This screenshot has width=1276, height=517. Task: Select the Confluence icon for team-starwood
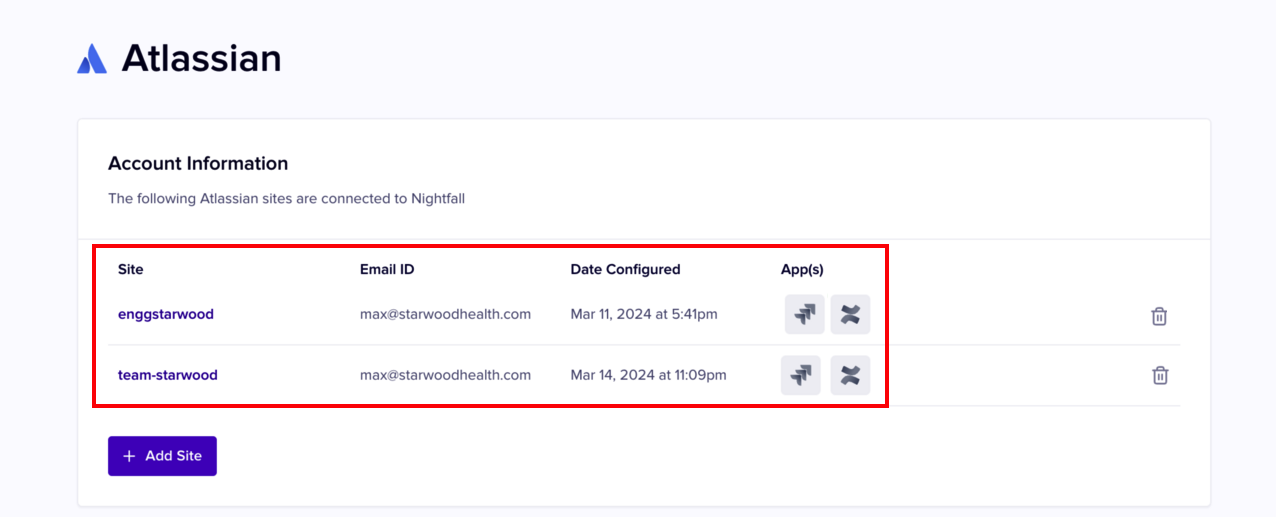coord(850,376)
